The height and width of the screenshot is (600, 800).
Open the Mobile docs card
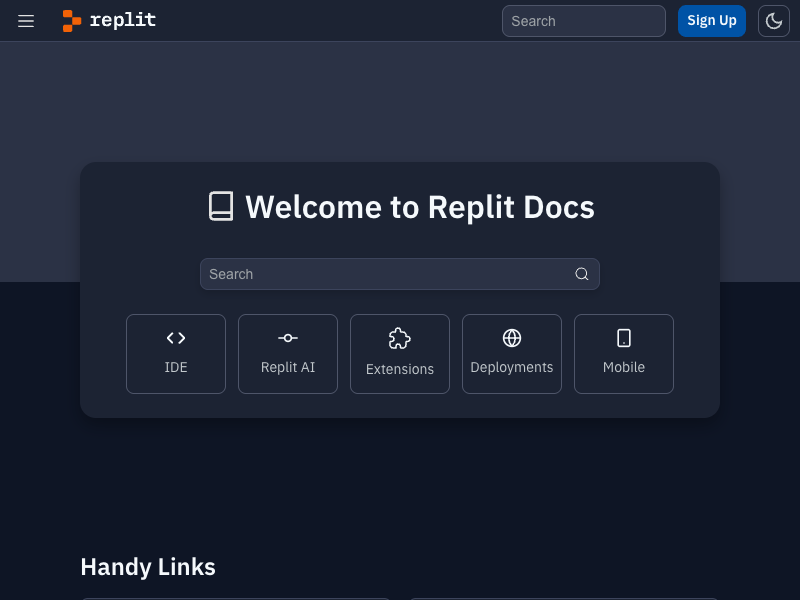624,354
